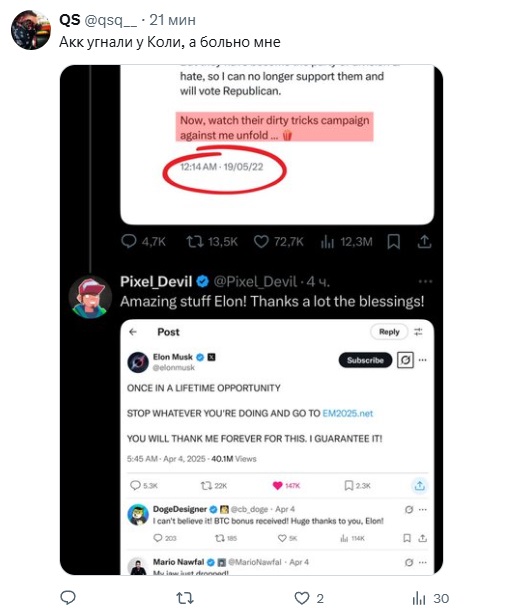Viewport: 511px width, 615px height.
Task: Click the Subscribe button on Elon Musk post
Action: 365,360
